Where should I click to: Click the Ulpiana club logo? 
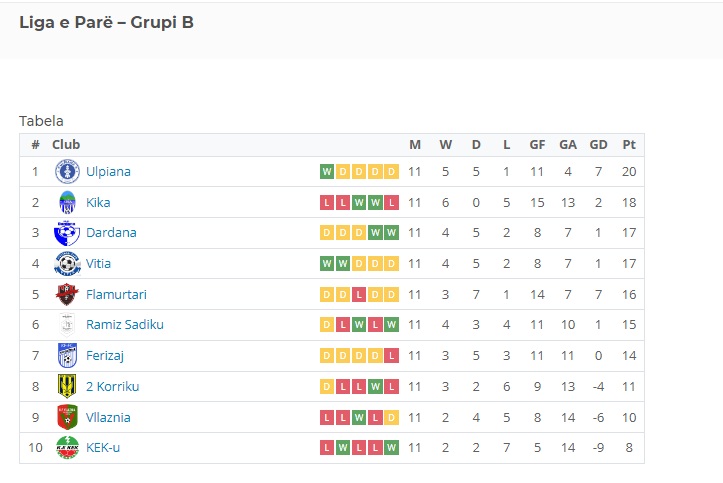click(x=67, y=171)
